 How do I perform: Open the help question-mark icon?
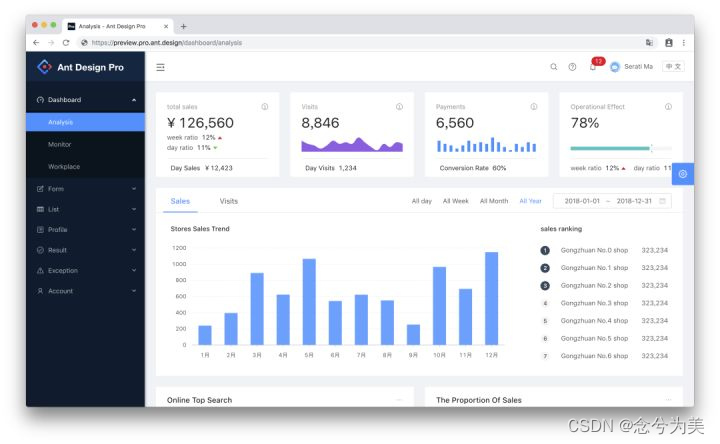(x=572, y=67)
